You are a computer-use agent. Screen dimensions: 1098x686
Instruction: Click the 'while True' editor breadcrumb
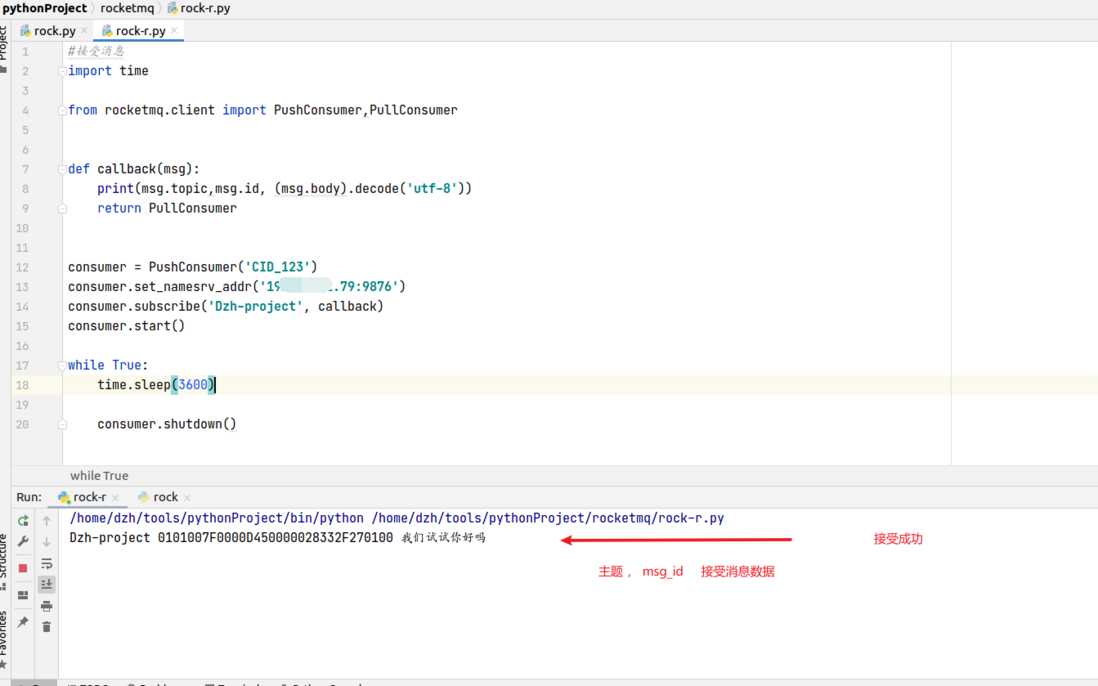coord(99,475)
